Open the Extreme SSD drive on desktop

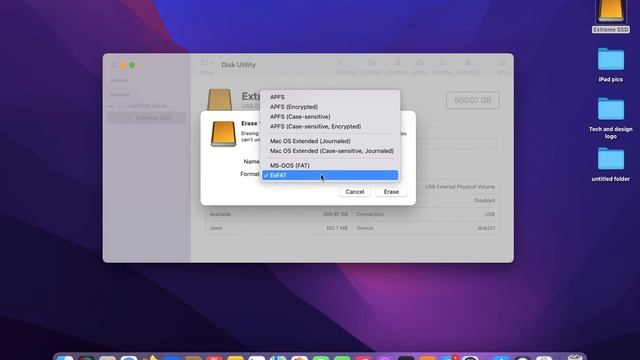coord(611,16)
